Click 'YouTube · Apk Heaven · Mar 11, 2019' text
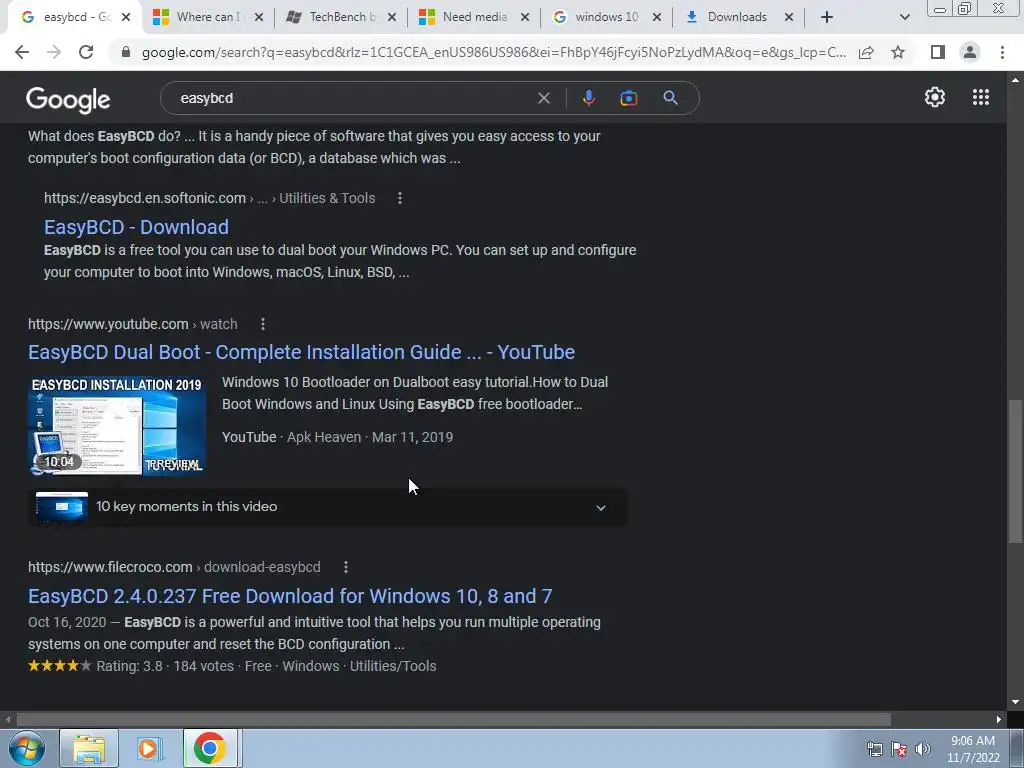The width and height of the screenshot is (1024, 768). pos(337,437)
